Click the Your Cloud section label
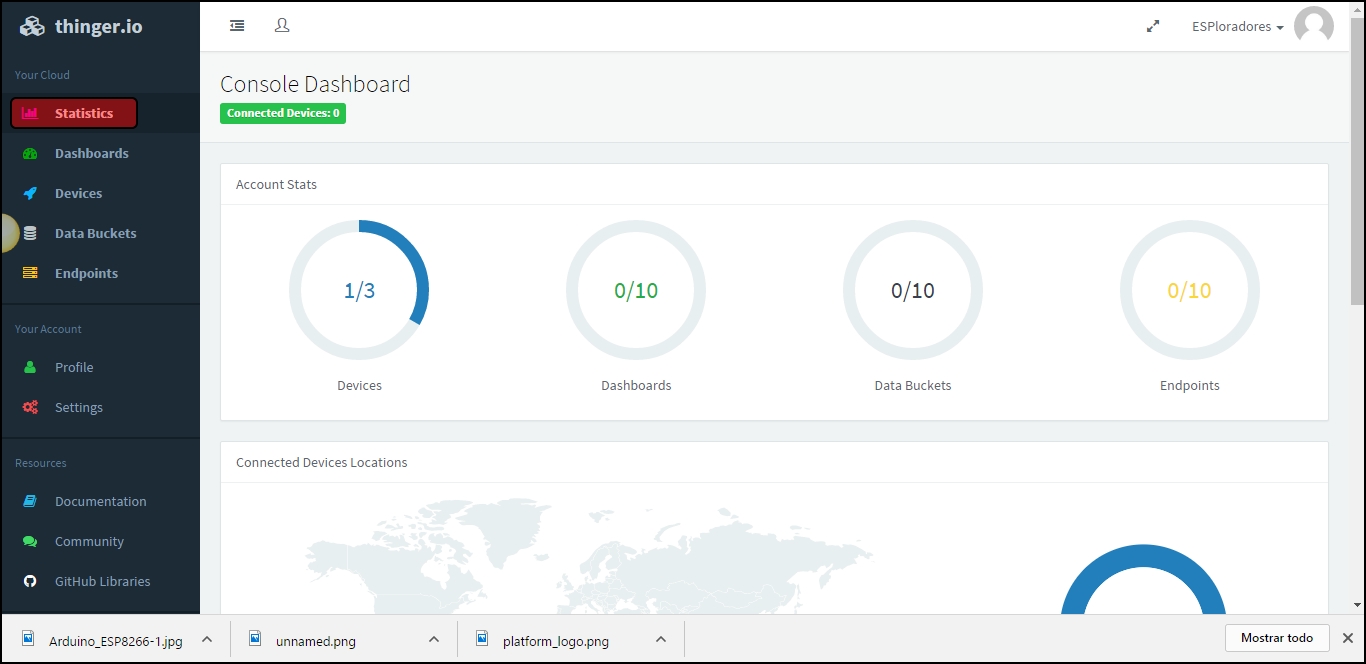1366x664 pixels. 42,75
